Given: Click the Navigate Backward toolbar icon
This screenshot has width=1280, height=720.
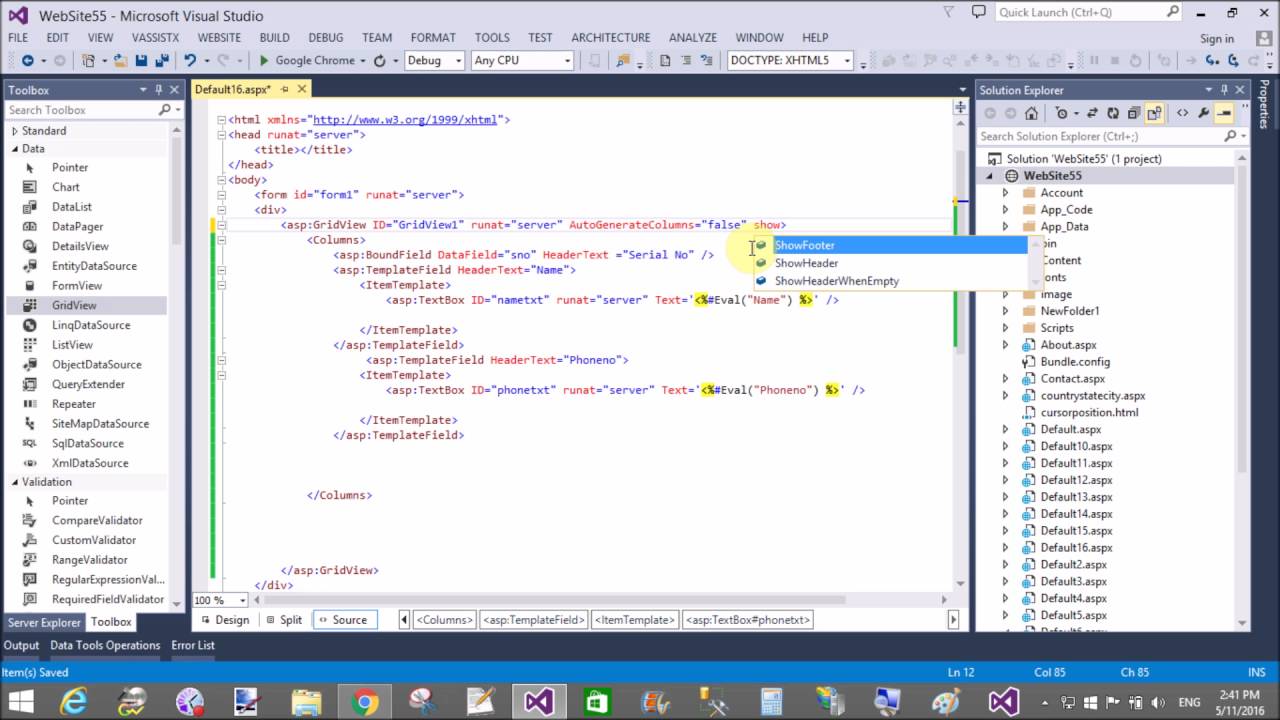Looking at the screenshot, I should coord(27,60).
